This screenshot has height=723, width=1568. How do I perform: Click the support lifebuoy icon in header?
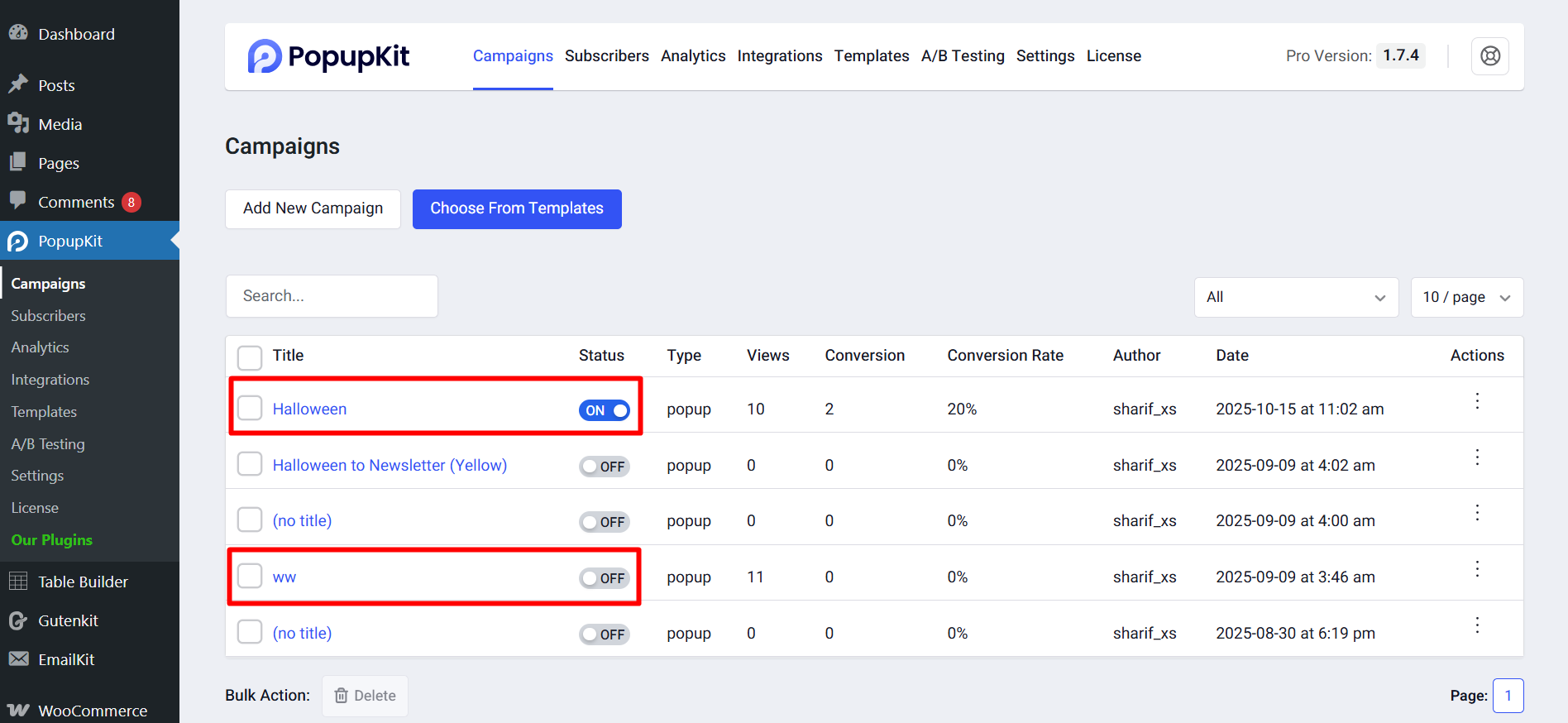pyautogui.click(x=1489, y=56)
